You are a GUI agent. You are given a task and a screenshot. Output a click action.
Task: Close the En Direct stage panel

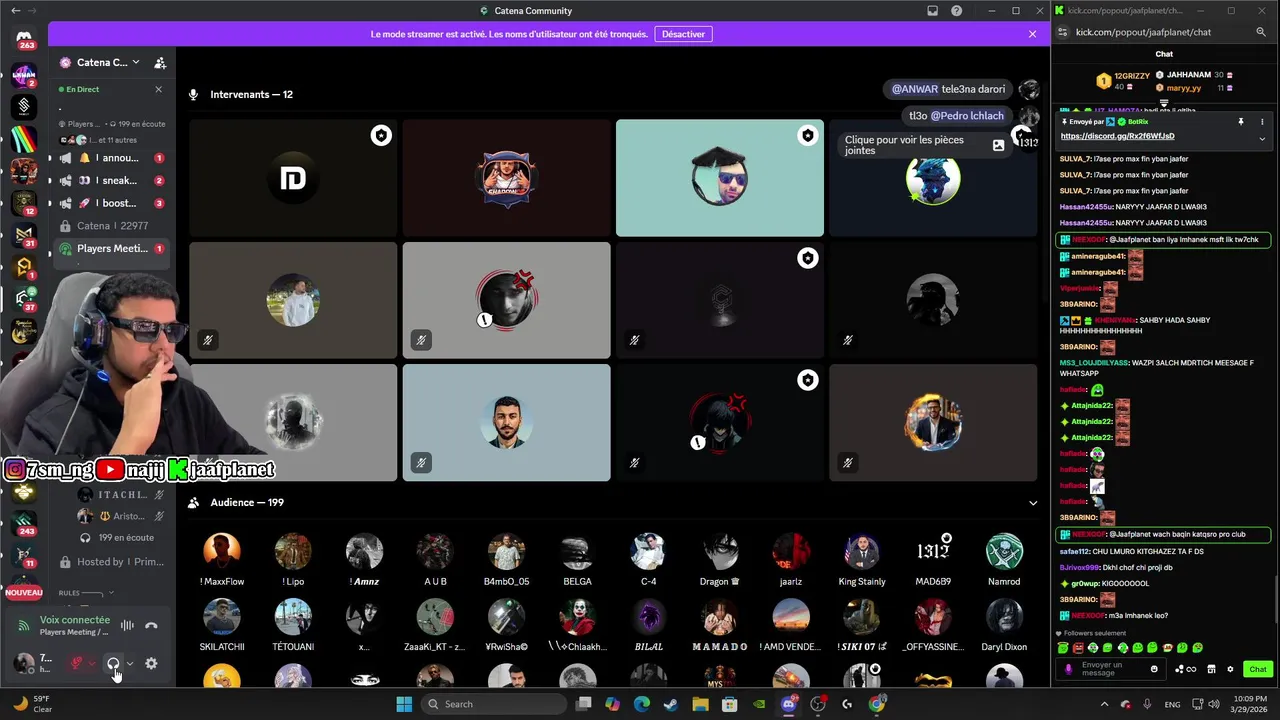(158, 89)
